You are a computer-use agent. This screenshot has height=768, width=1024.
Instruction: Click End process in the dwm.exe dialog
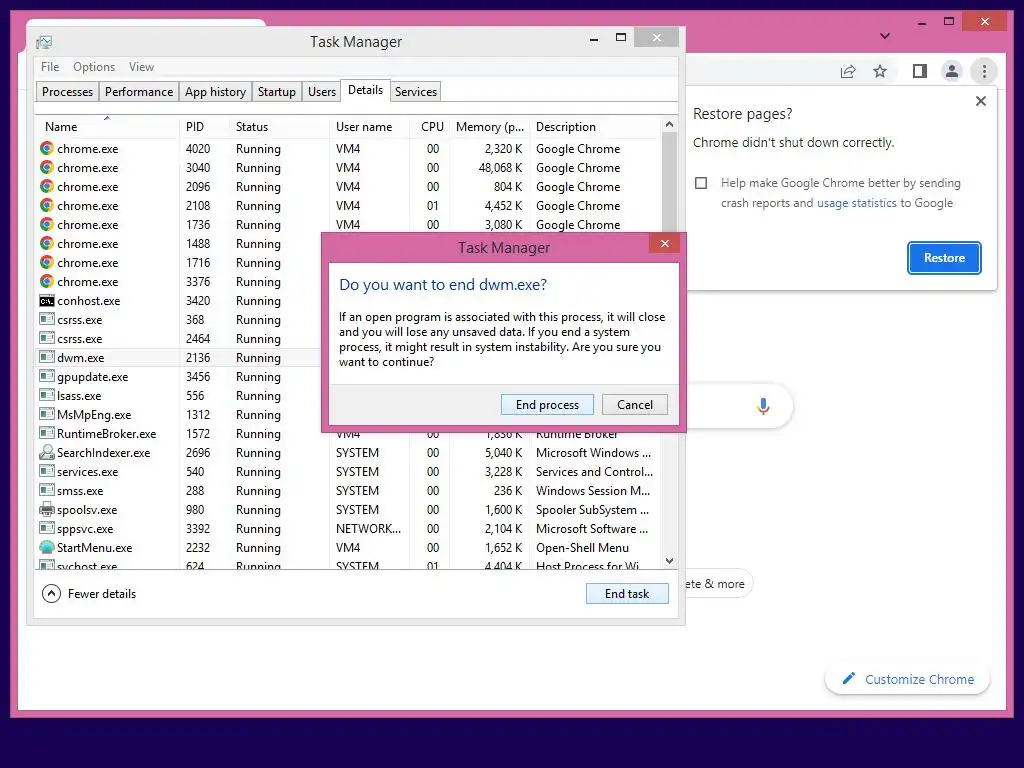coord(547,405)
